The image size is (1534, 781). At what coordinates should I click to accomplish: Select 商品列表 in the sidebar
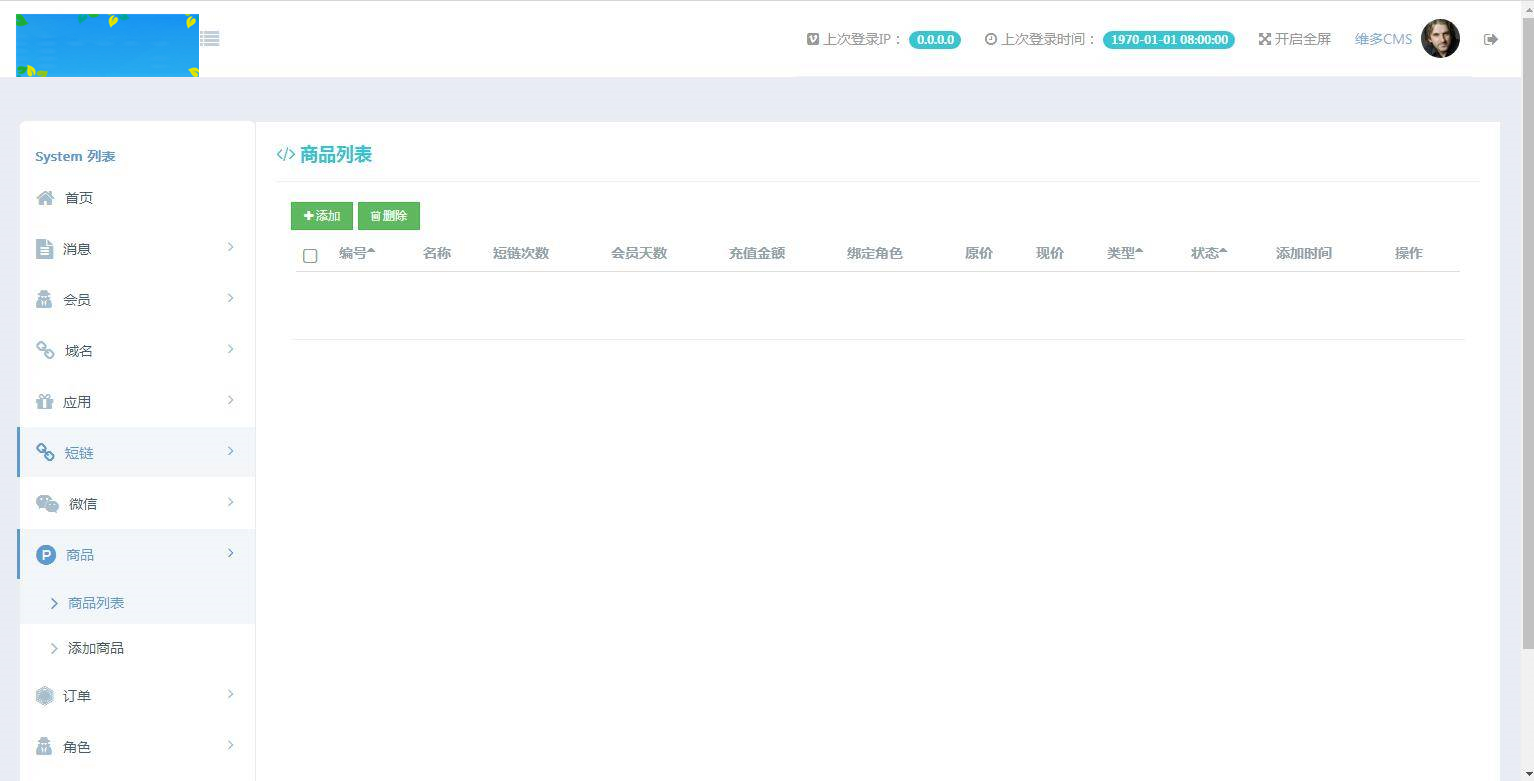click(x=96, y=603)
